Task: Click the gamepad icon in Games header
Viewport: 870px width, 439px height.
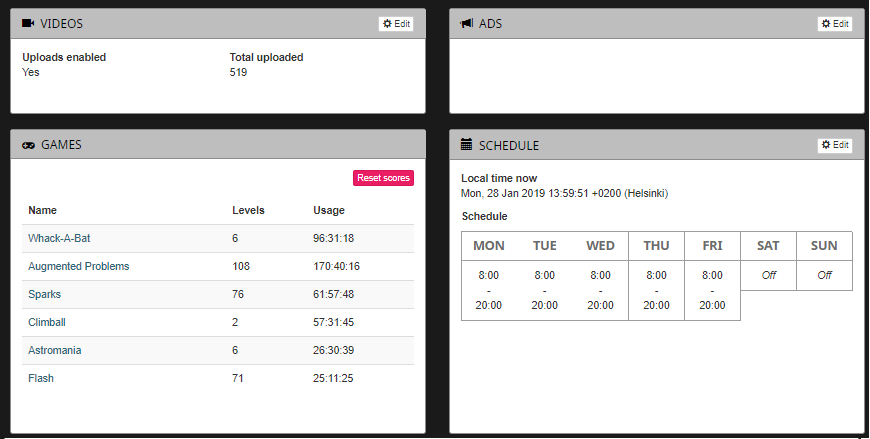Action: coord(28,145)
